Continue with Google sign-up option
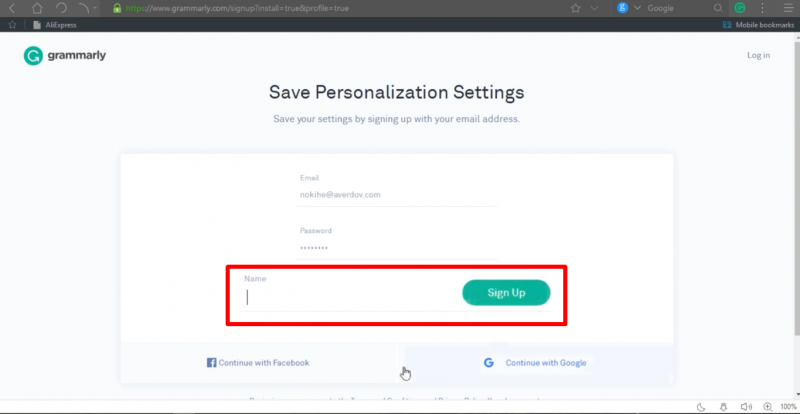 pos(536,362)
